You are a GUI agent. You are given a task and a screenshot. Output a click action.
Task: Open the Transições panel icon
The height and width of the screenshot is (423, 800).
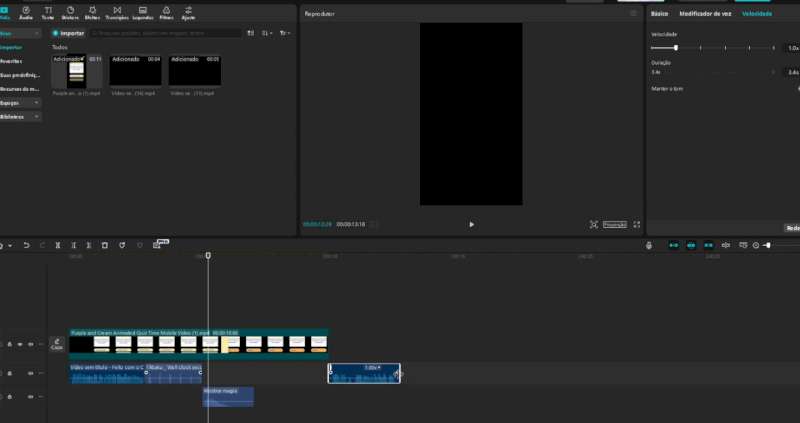(117, 13)
